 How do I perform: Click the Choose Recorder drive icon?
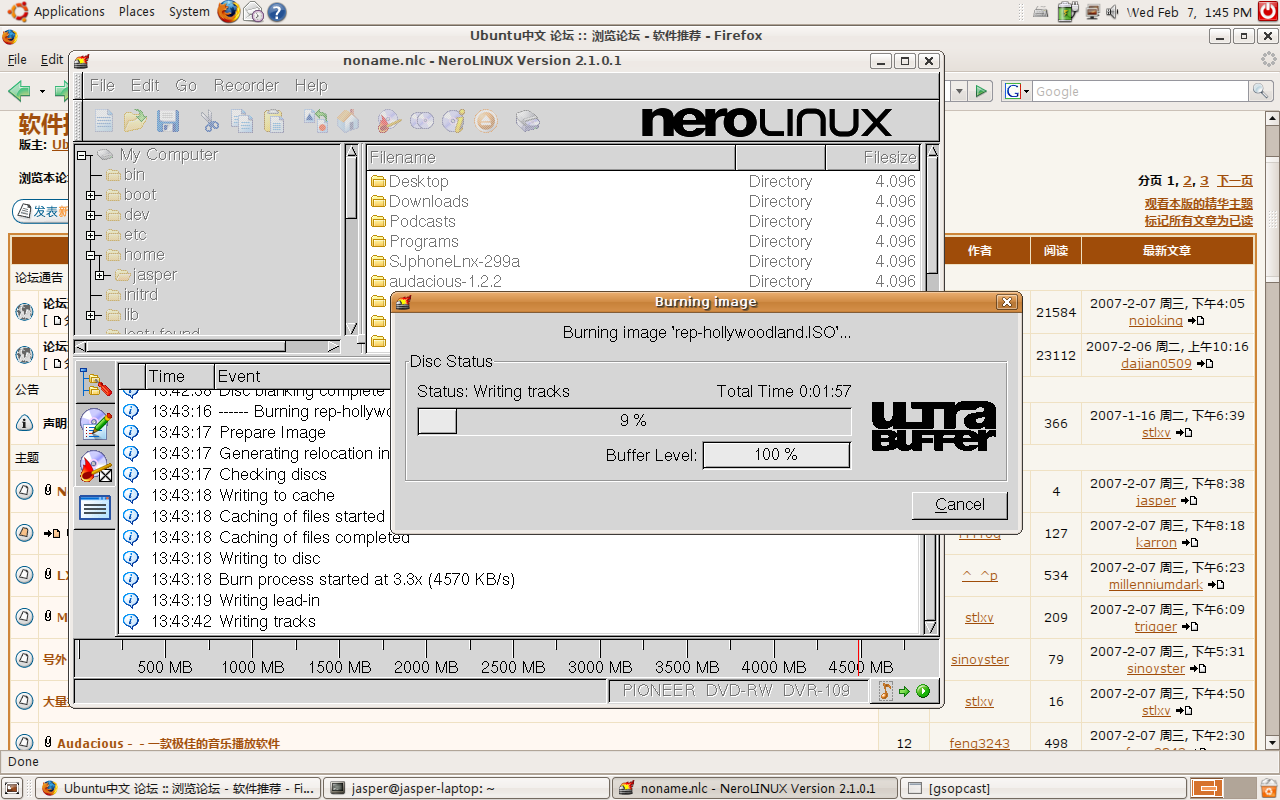pos(528,122)
